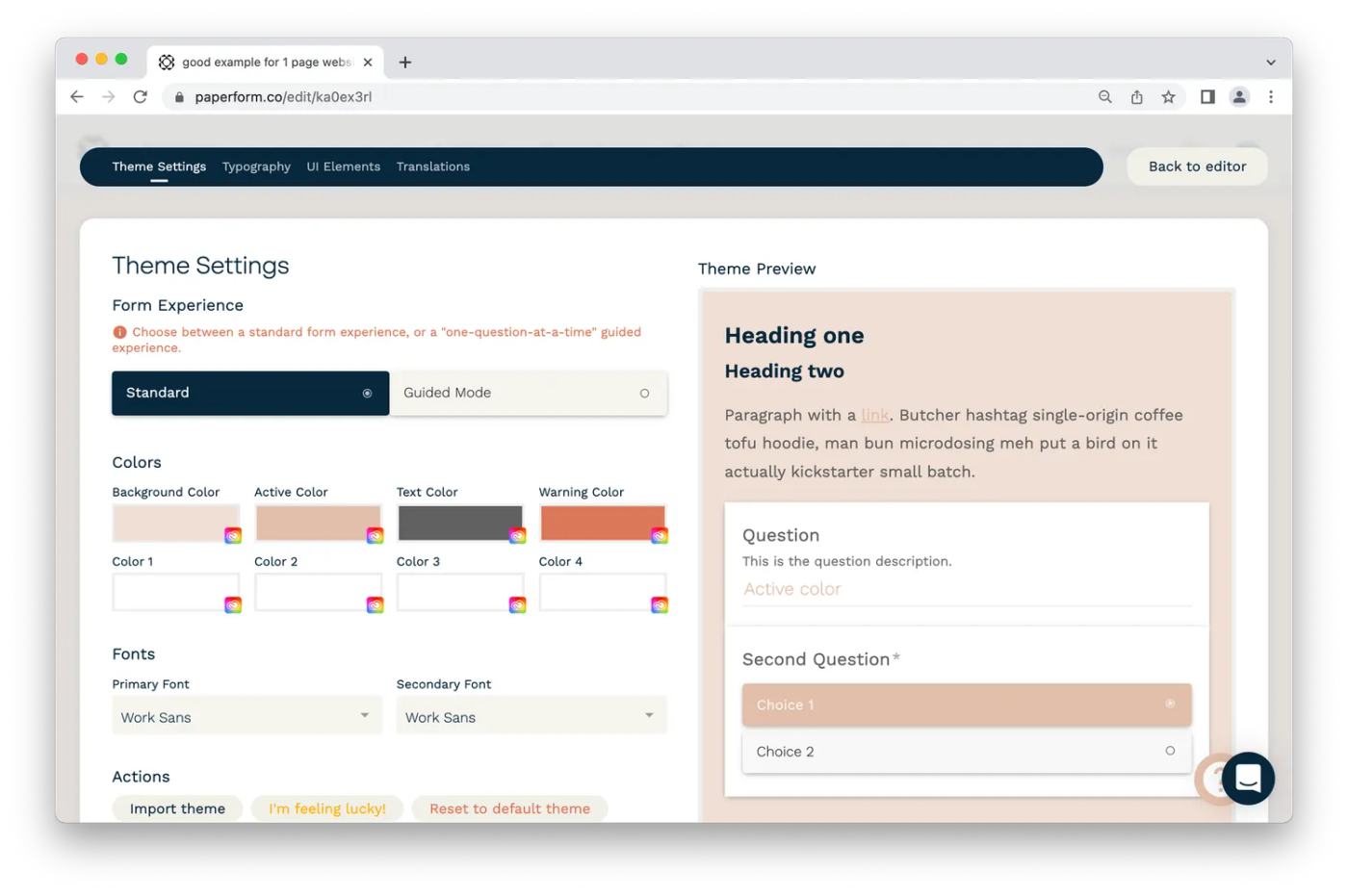Click the Active color input field in the preview
Image resolution: width=1348 pixels, height=896 pixels.
click(x=966, y=589)
